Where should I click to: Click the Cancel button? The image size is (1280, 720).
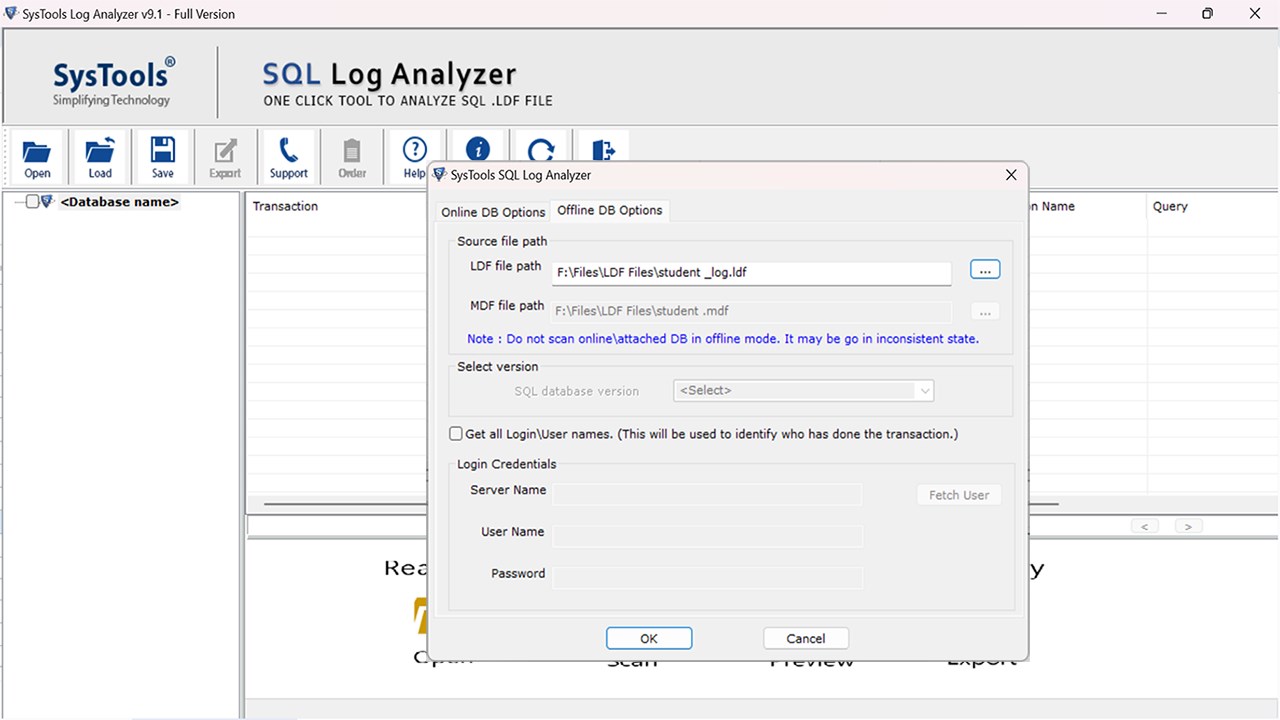point(806,638)
